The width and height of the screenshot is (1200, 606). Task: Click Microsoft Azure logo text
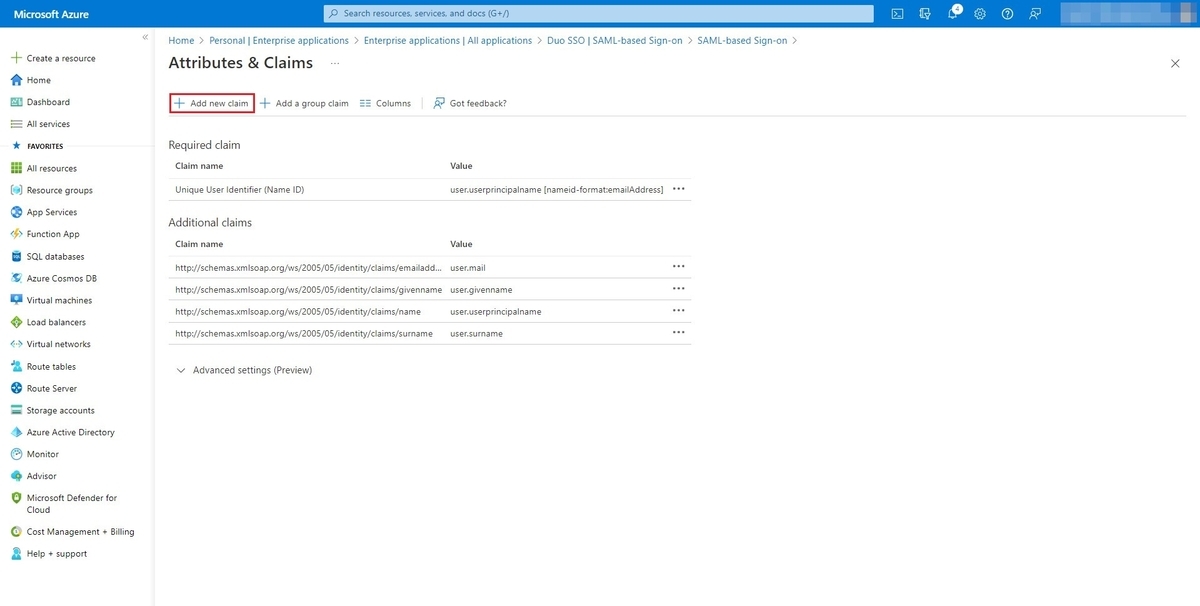49,14
